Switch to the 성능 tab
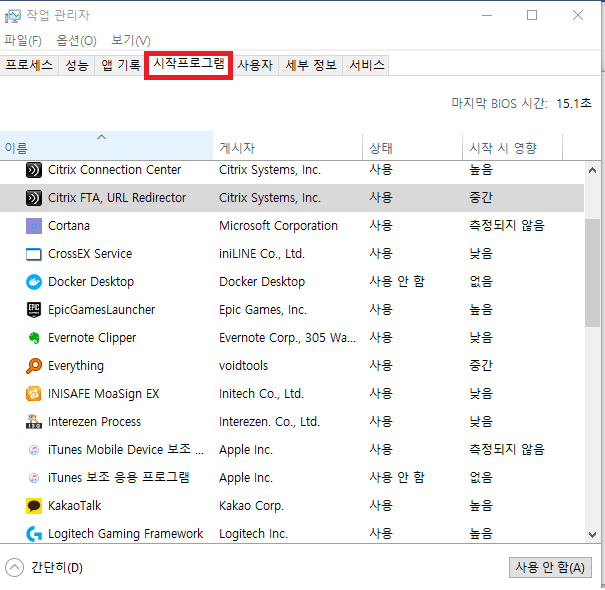This screenshot has width=605, height=590. [77, 65]
